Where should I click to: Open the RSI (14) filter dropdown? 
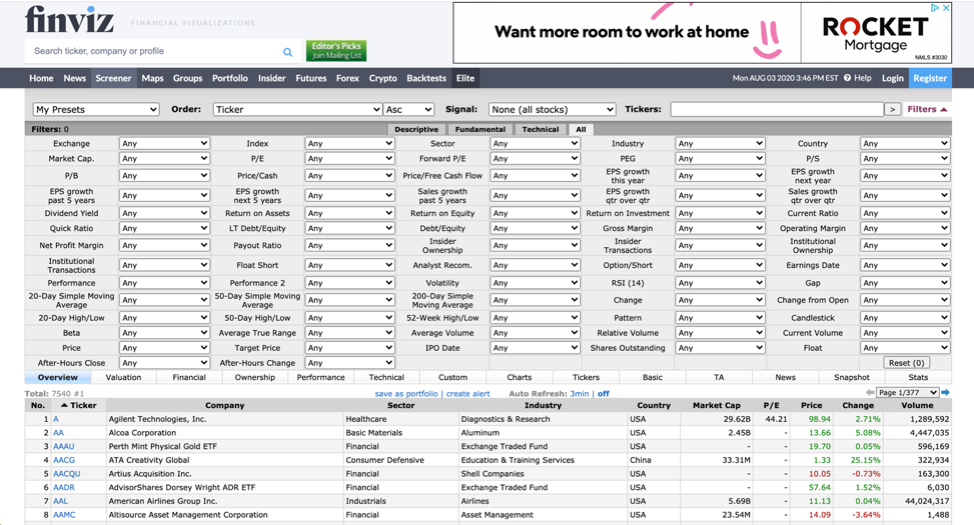[x=720, y=283]
